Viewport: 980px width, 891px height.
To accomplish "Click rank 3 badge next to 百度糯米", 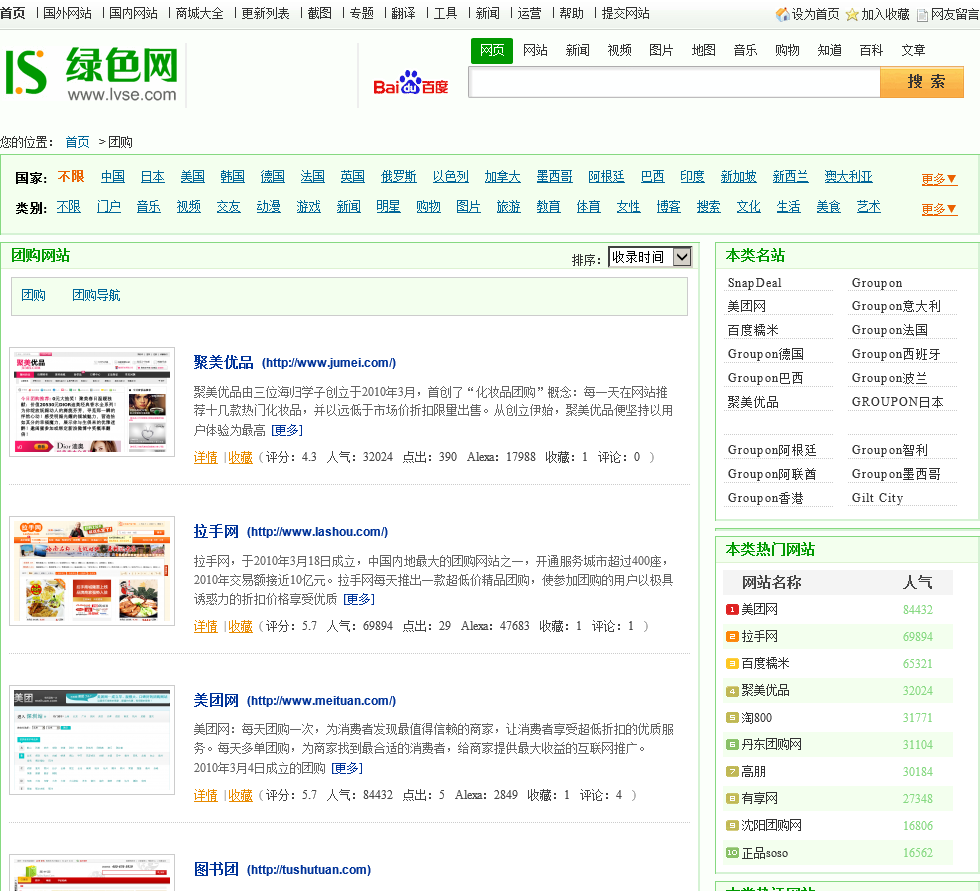I will (732, 664).
